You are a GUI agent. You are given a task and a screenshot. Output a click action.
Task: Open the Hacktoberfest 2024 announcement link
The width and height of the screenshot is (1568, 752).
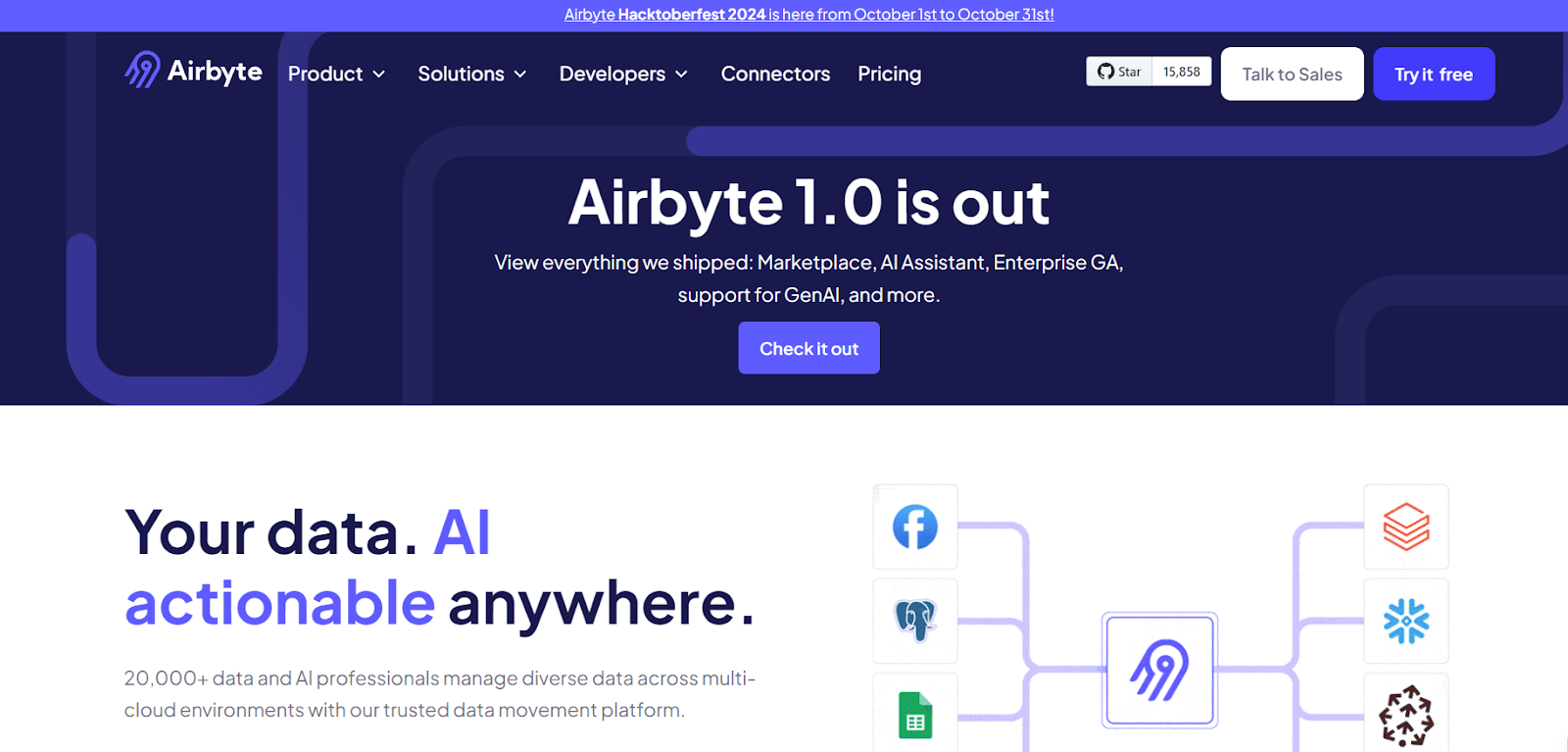(x=809, y=15)
